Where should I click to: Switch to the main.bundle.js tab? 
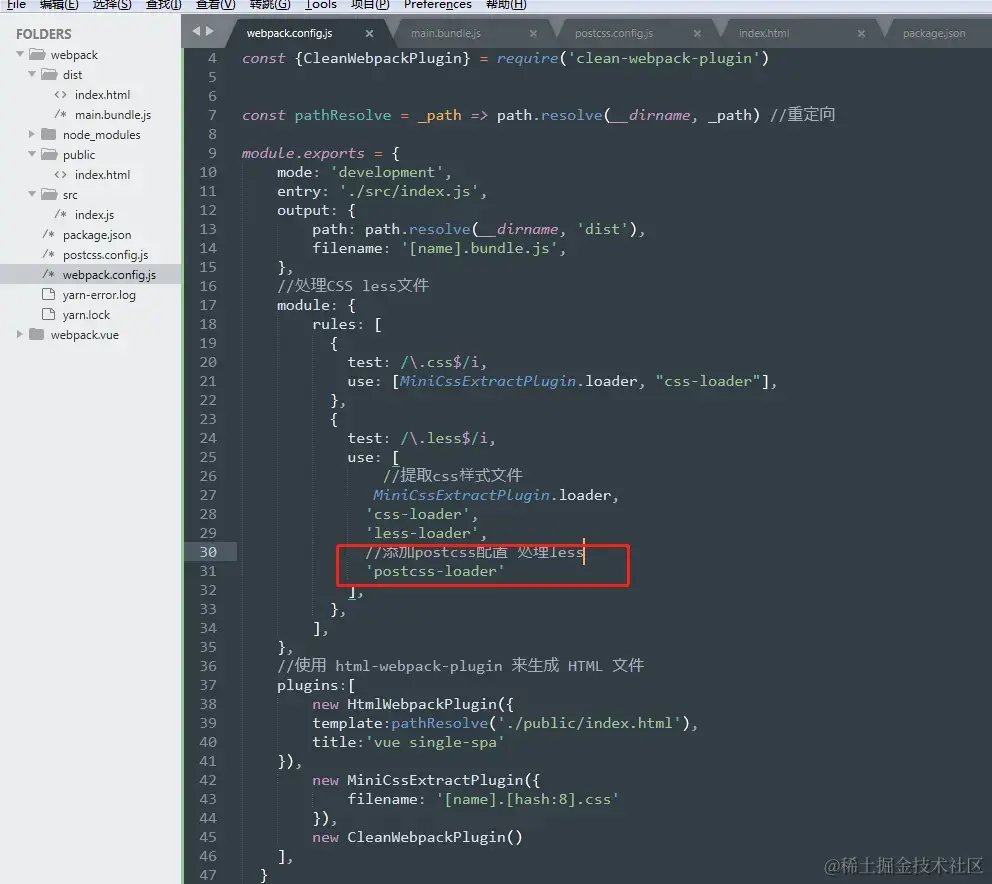[446, 33]
